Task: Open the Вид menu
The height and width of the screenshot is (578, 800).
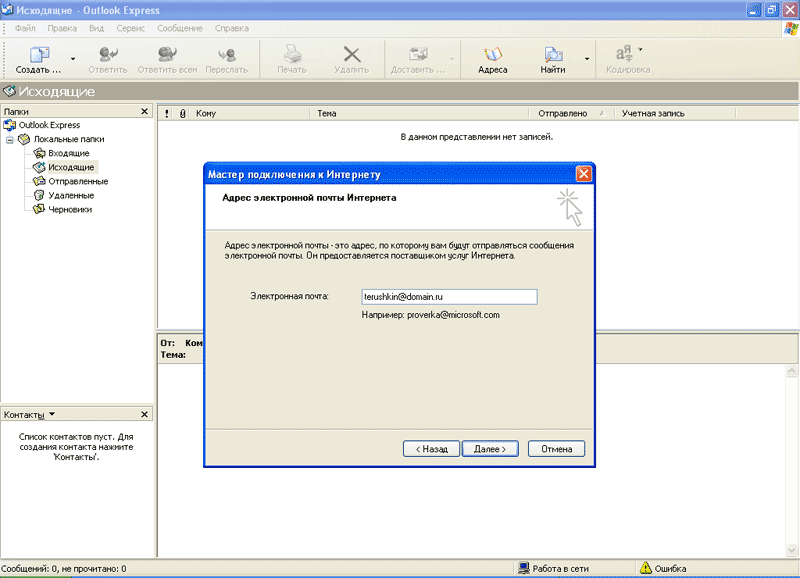Action: point(96,28)
